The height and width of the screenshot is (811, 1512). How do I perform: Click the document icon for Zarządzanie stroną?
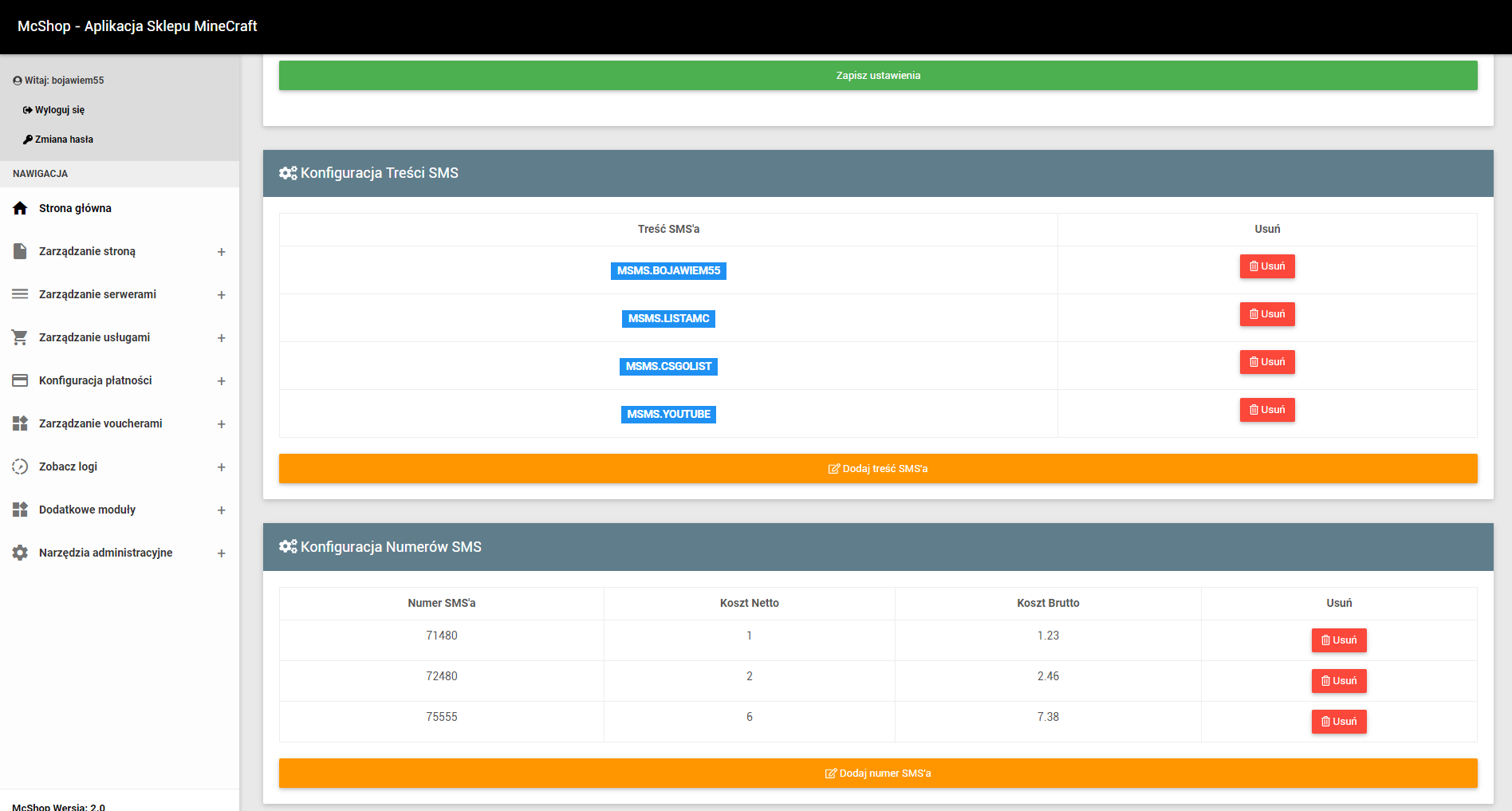[20, 251]
